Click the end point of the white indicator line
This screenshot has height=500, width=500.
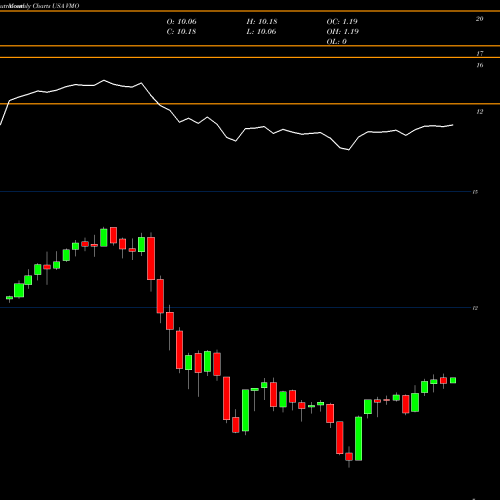453,125
